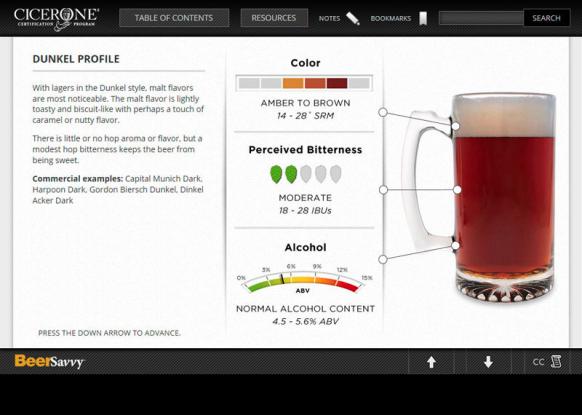
Task: Click the 'Commercial examples:' text
Action: (78, 179)
